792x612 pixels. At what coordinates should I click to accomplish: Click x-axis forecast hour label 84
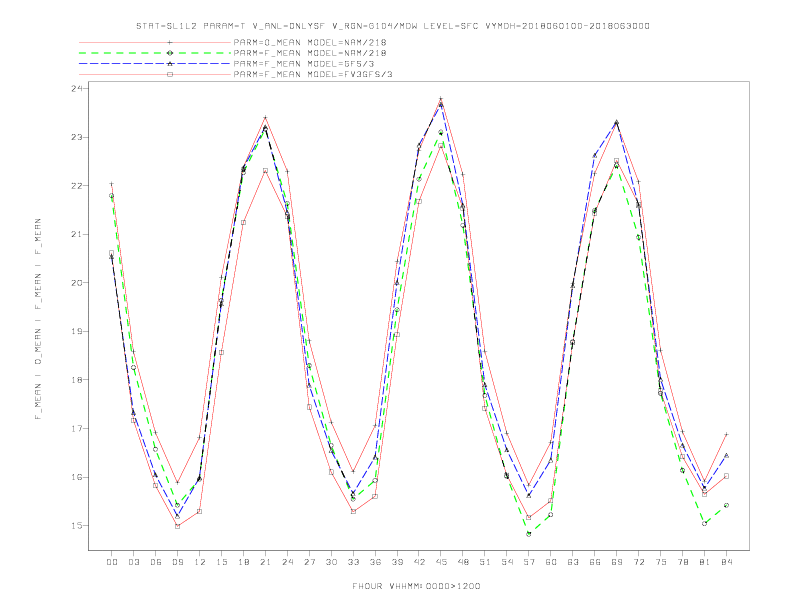click(x=726, y=562)
